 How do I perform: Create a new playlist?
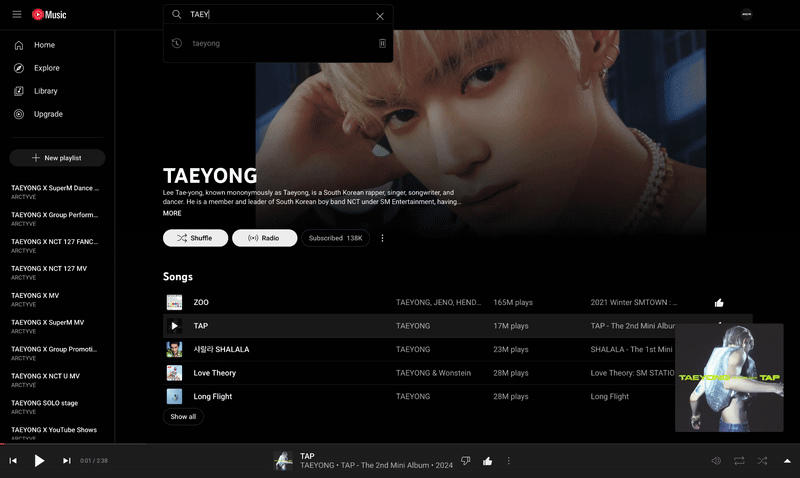(x=57, y=158)
